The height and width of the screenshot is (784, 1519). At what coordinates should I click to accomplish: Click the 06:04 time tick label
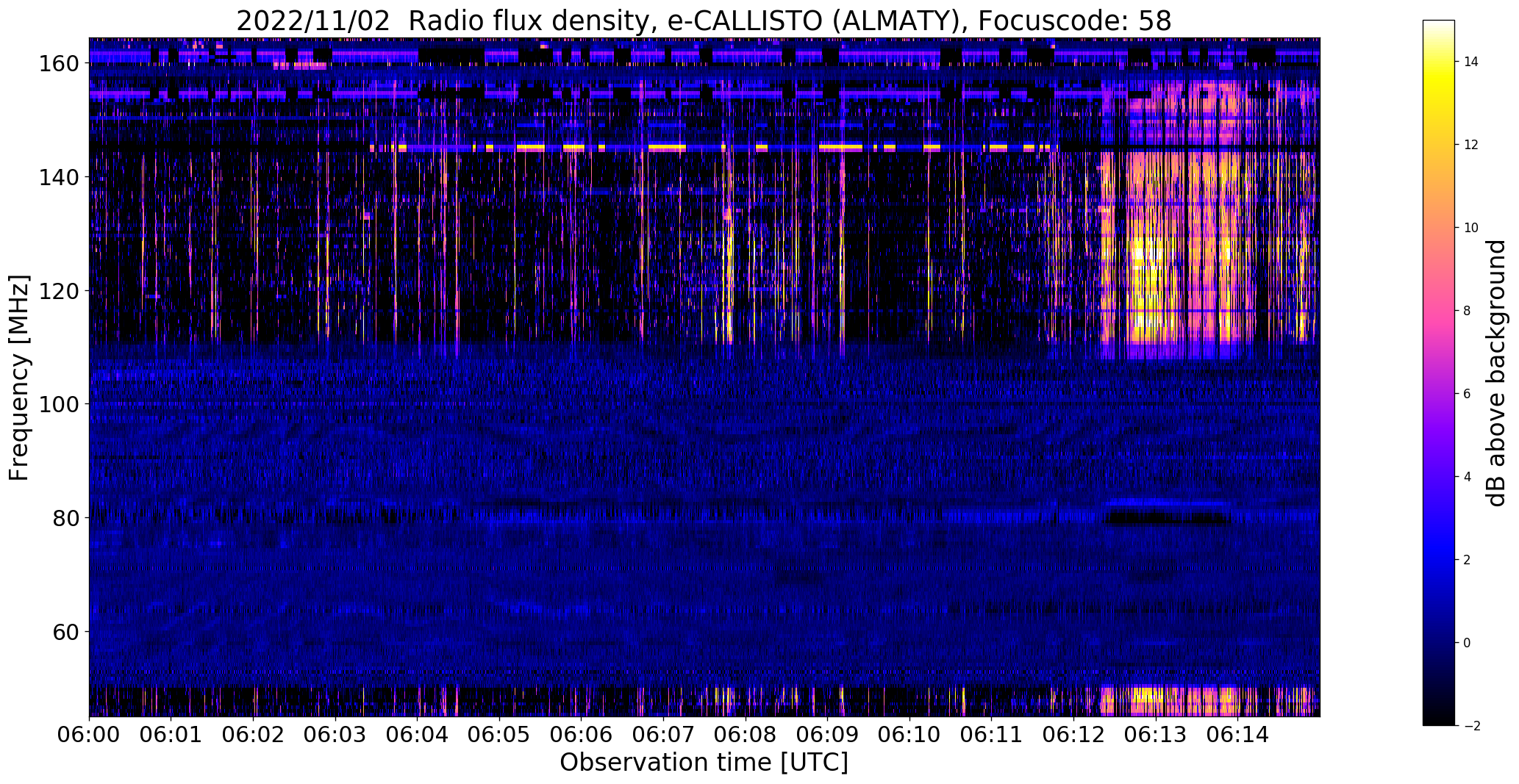click(x=418, y=735)
